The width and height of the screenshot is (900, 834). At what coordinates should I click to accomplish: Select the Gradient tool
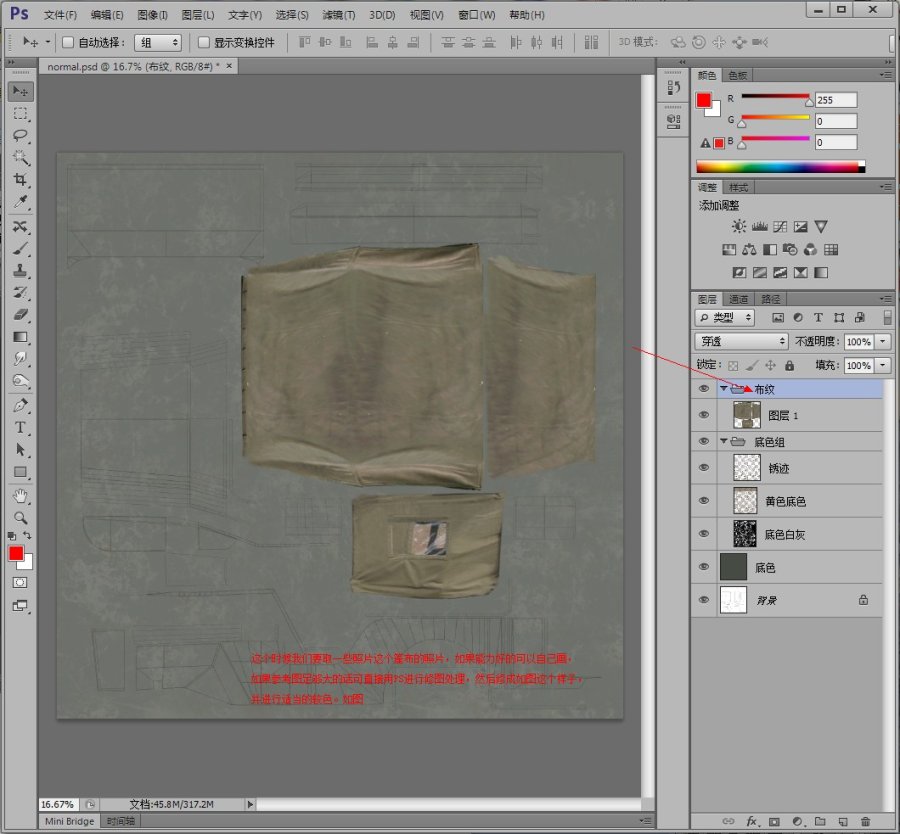(21, 337)
